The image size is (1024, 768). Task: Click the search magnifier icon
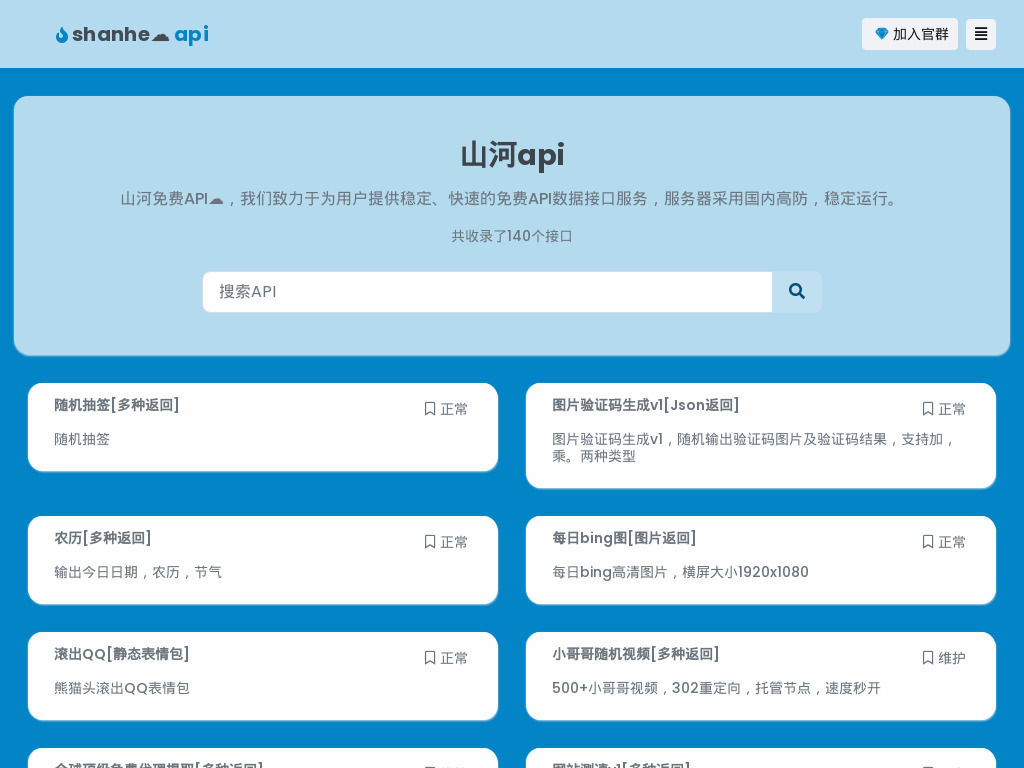point(796,292)
